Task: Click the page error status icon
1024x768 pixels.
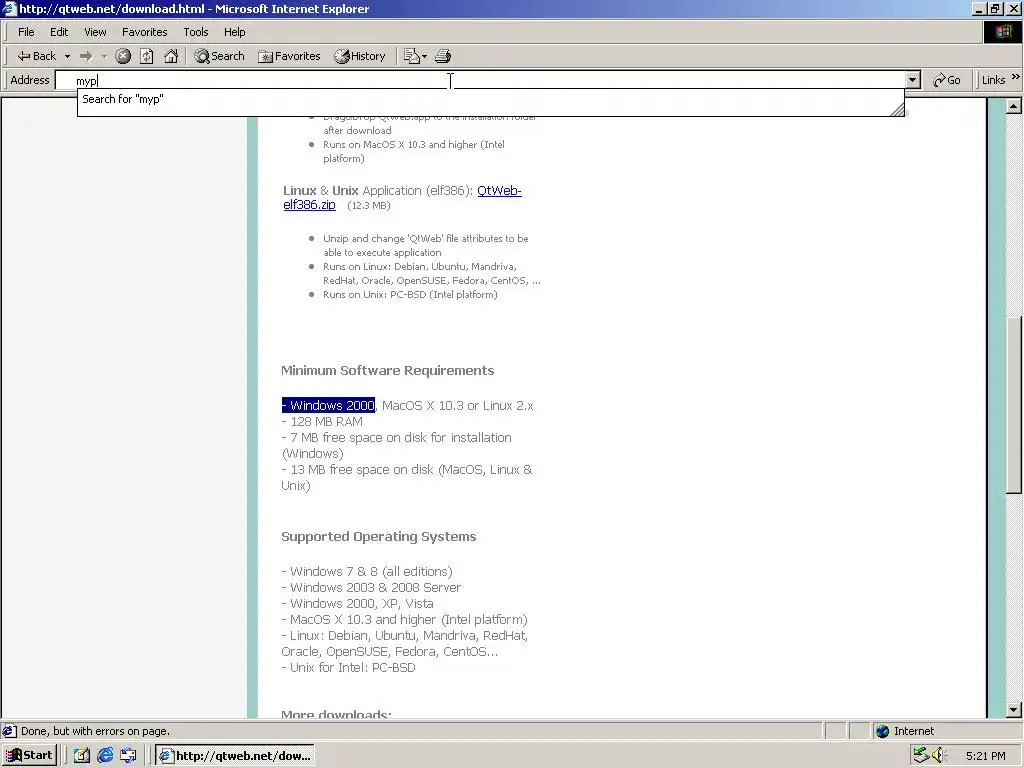Action: click(x=10, y=731)
